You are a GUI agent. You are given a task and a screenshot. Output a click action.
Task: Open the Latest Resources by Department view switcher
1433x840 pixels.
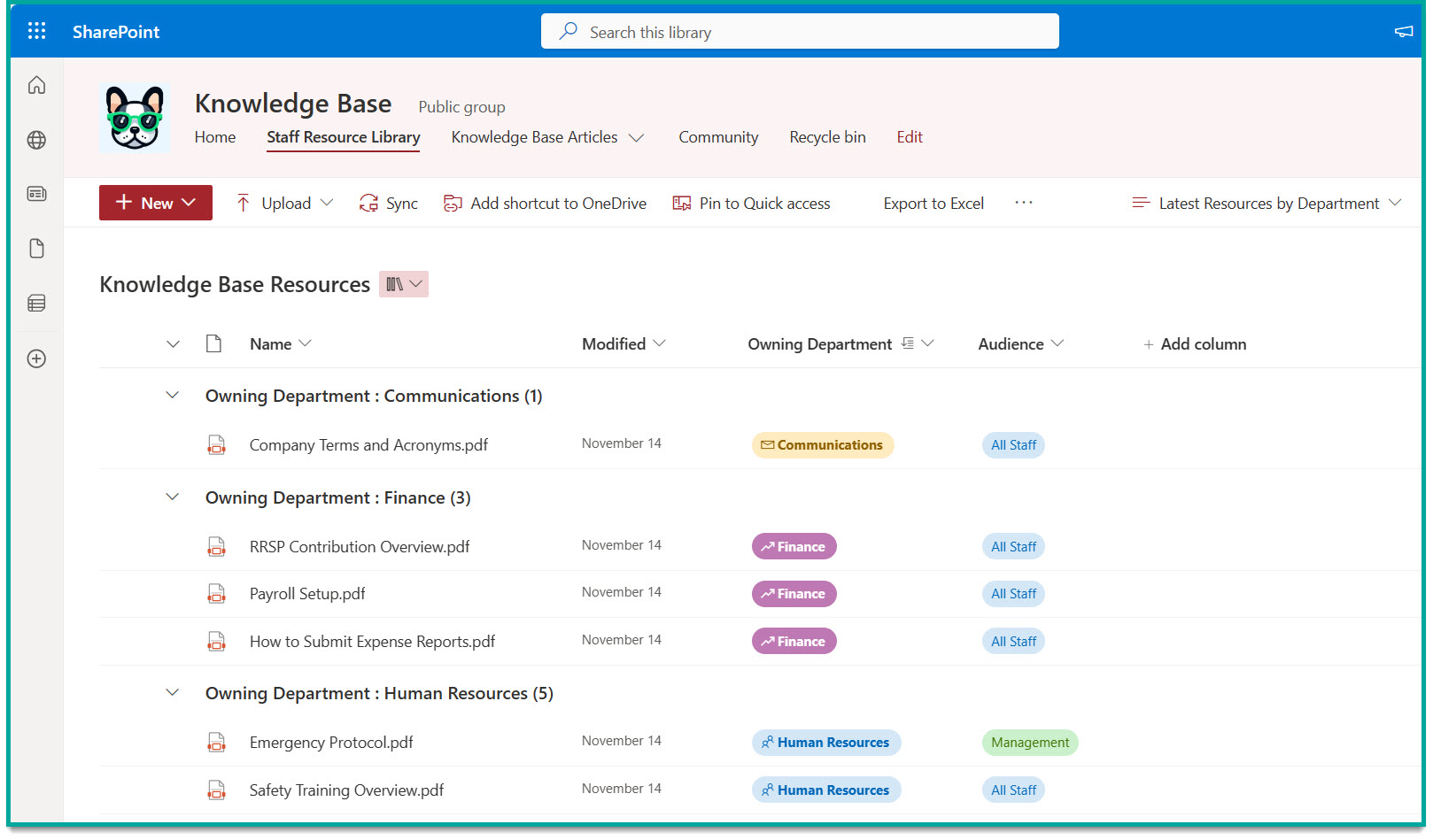[1266, 203]
